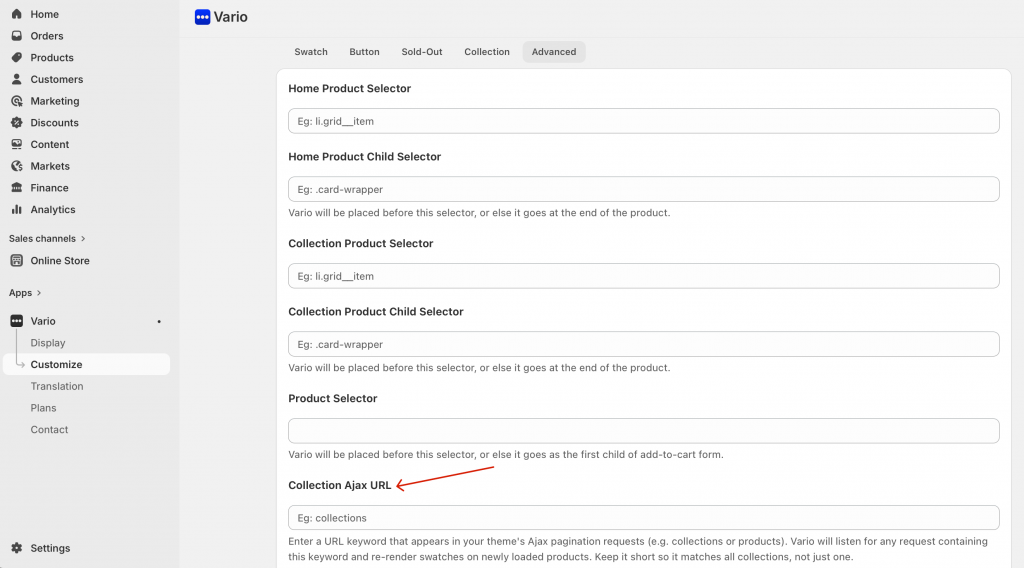The height and width of the screenshot is (568, 1024).
Task: Open Orders via its inbox icon
Action: coord(16,36)
